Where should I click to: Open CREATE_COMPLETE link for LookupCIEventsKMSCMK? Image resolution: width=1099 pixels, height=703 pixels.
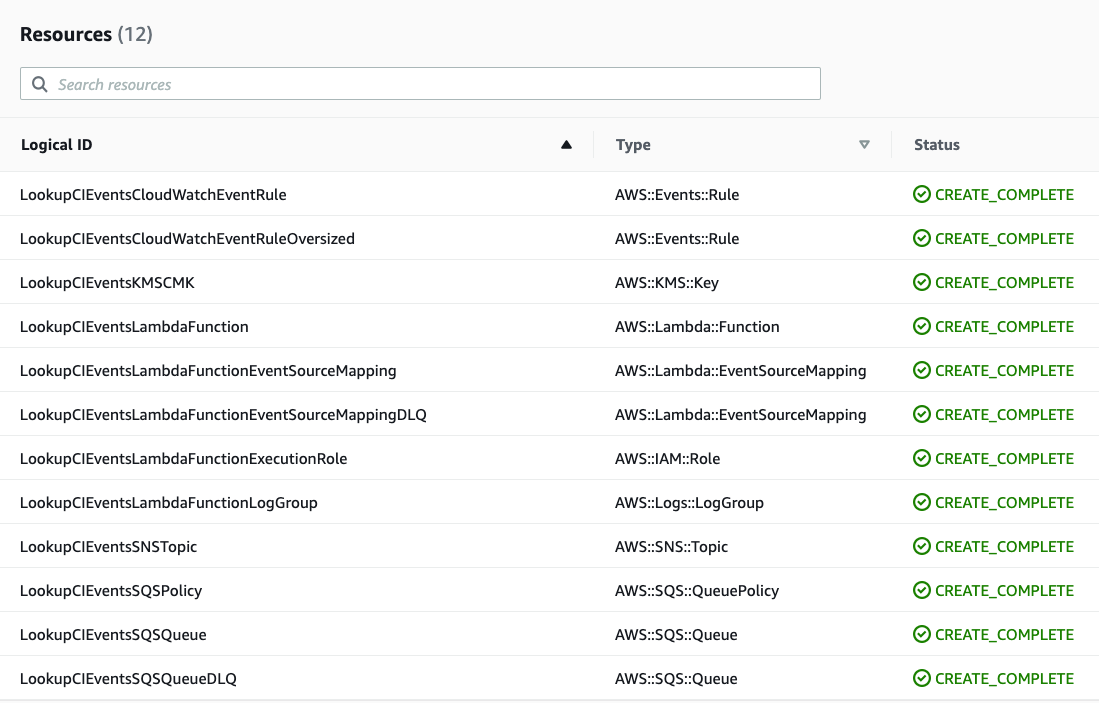coord(1004,282)
